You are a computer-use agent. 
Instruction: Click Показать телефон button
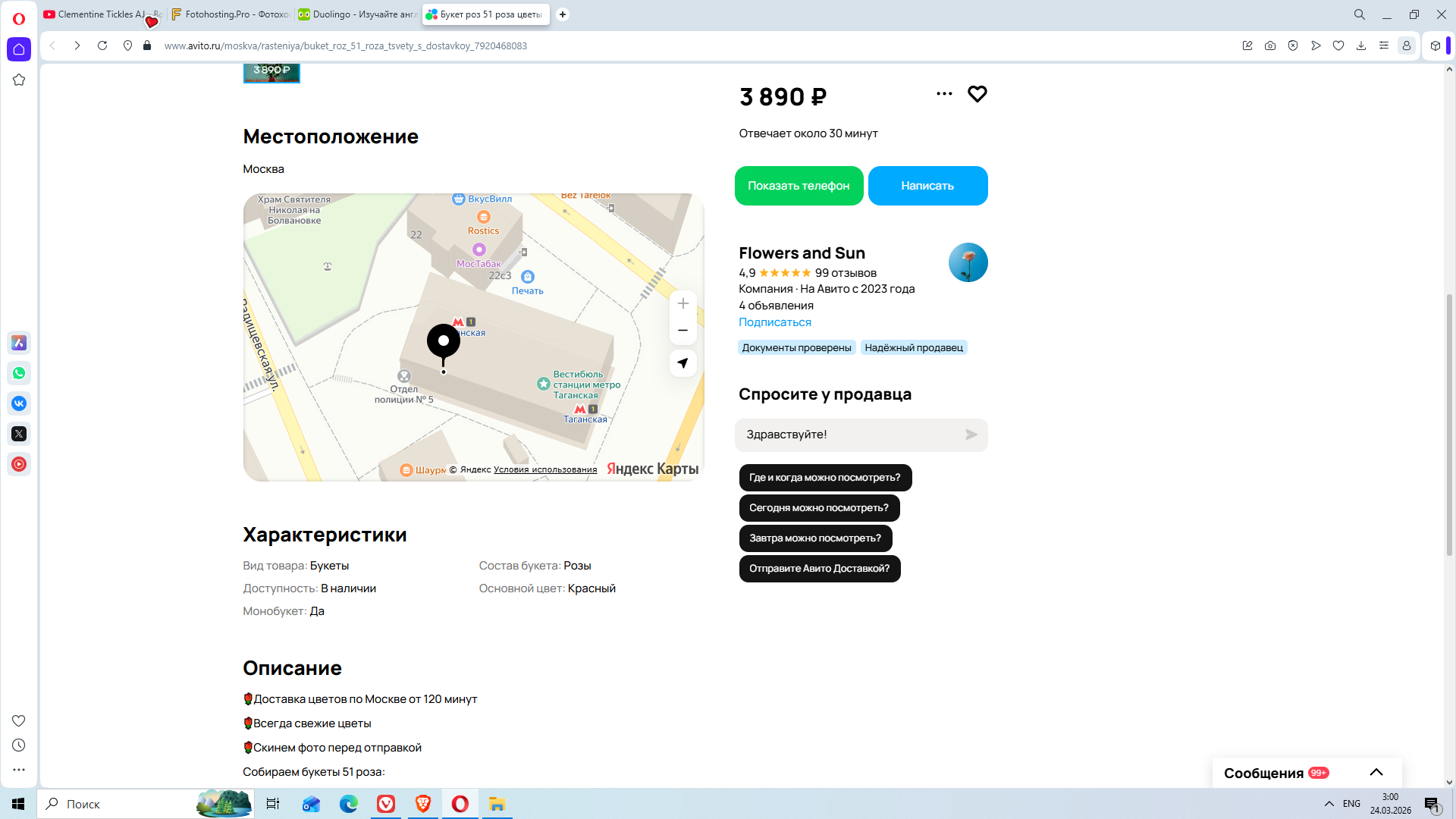coord(799,186)
